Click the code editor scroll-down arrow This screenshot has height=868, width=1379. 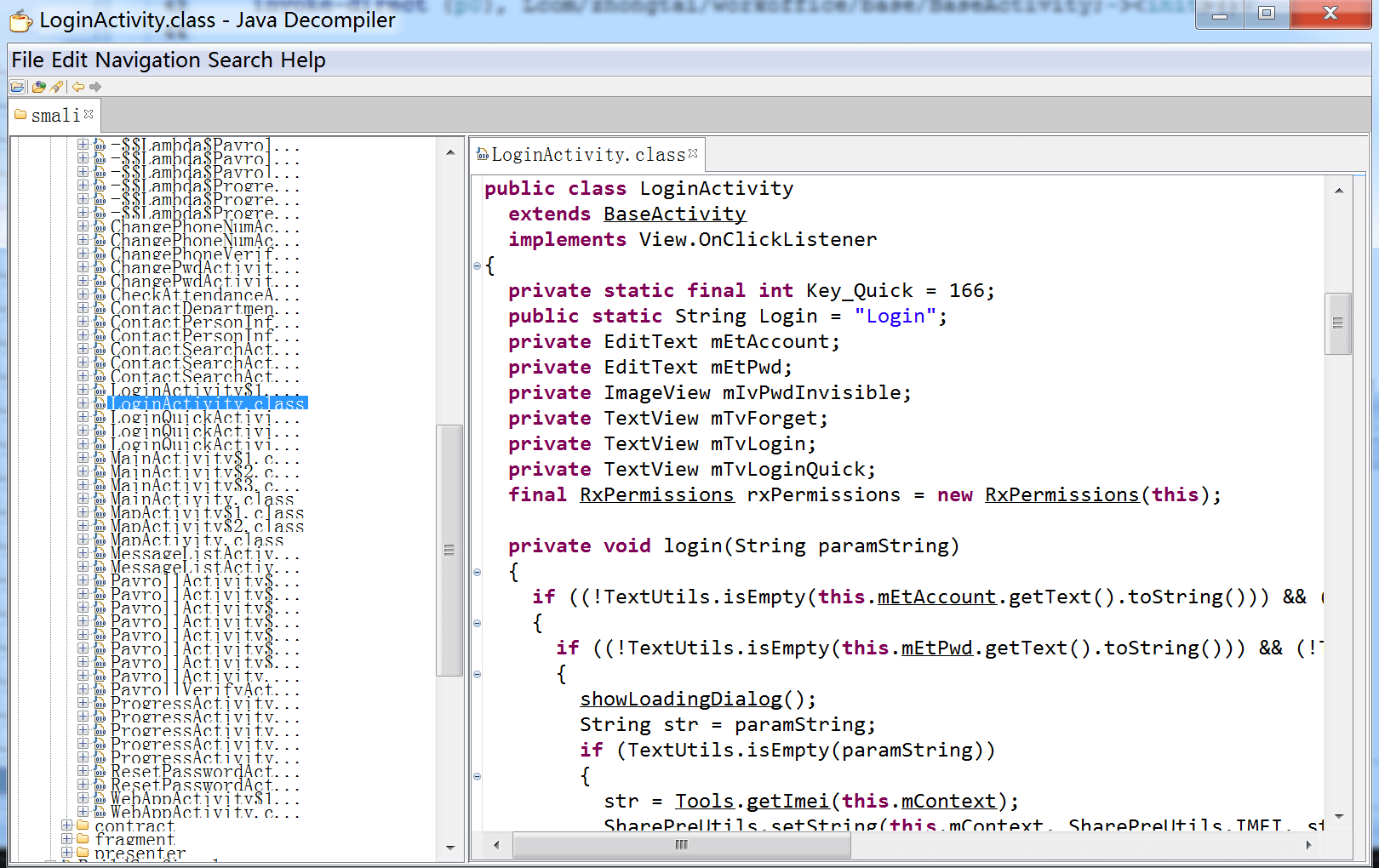(1338, 817)
